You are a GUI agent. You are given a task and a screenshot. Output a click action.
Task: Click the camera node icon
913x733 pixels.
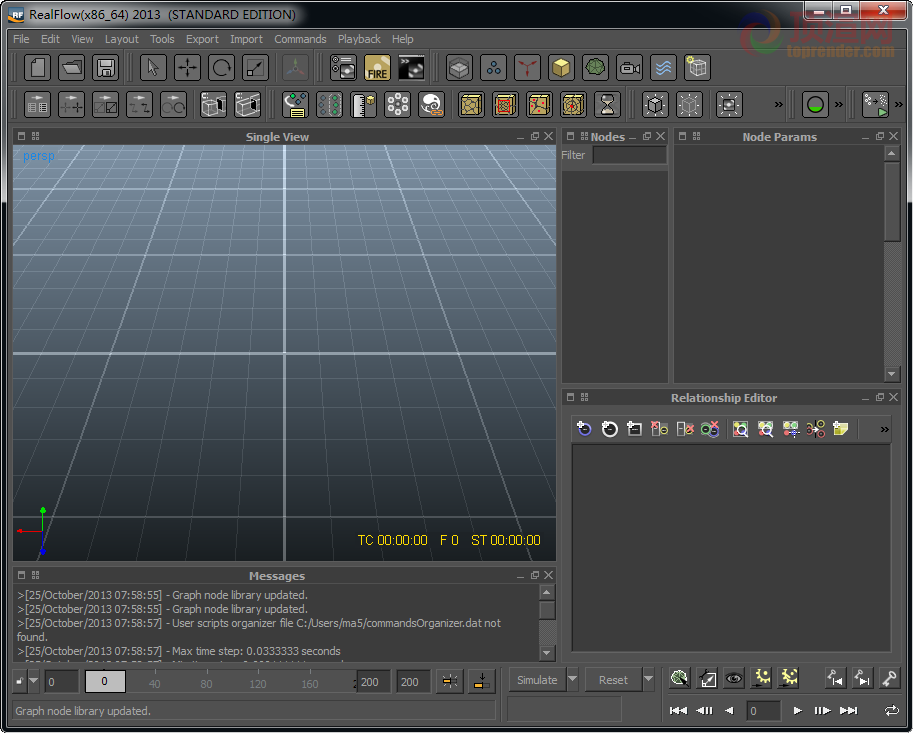(x=629, y=68)
